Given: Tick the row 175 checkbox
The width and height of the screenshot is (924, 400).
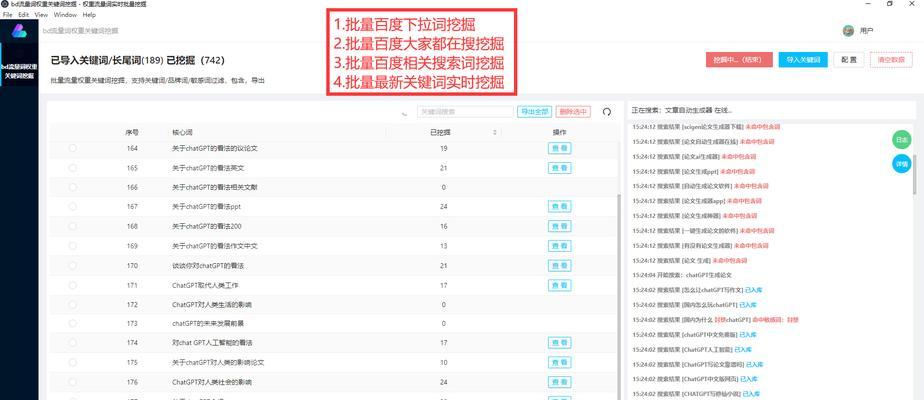Looking at the screenshot, I should [72, 362].
